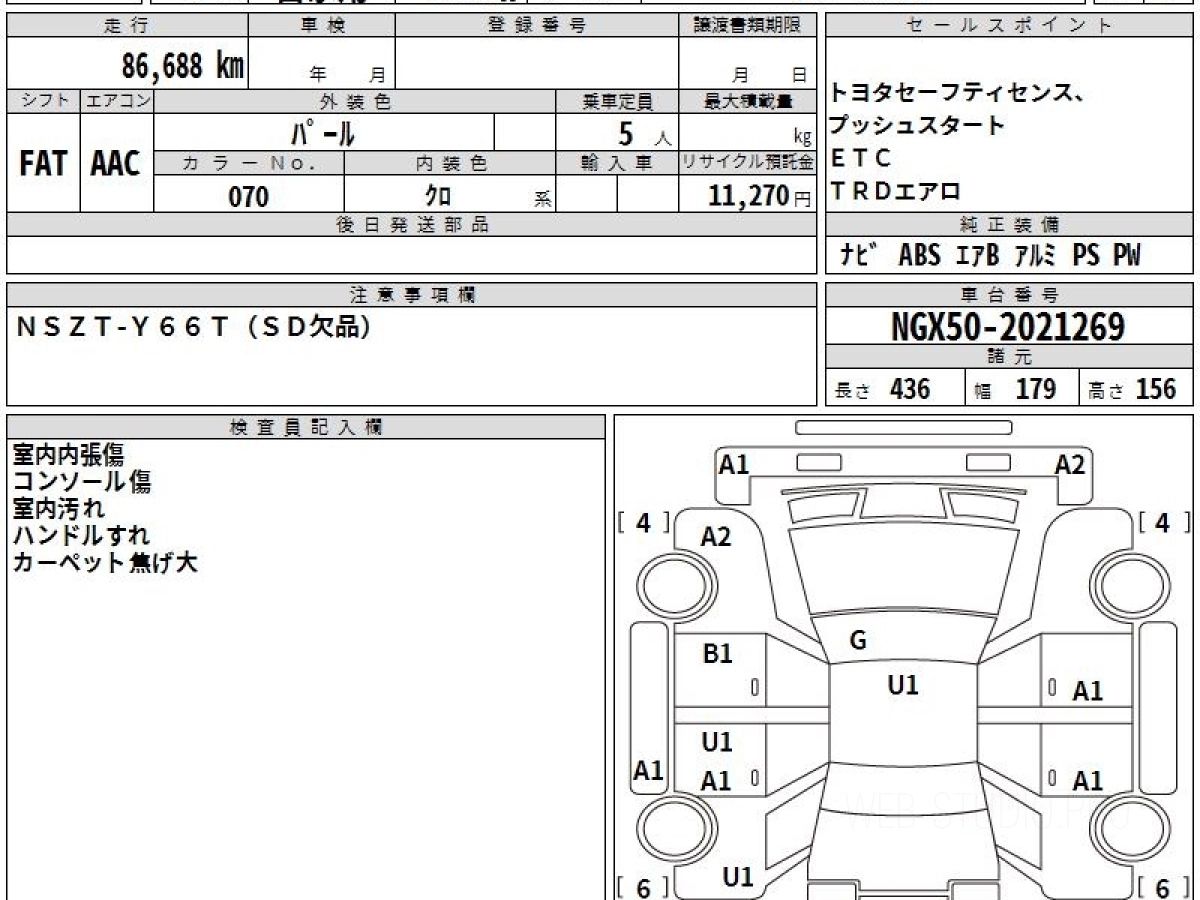The width and height of the screenshot is (1200, 900).
Task: Select the length value 436
Action: coord(910,389)
